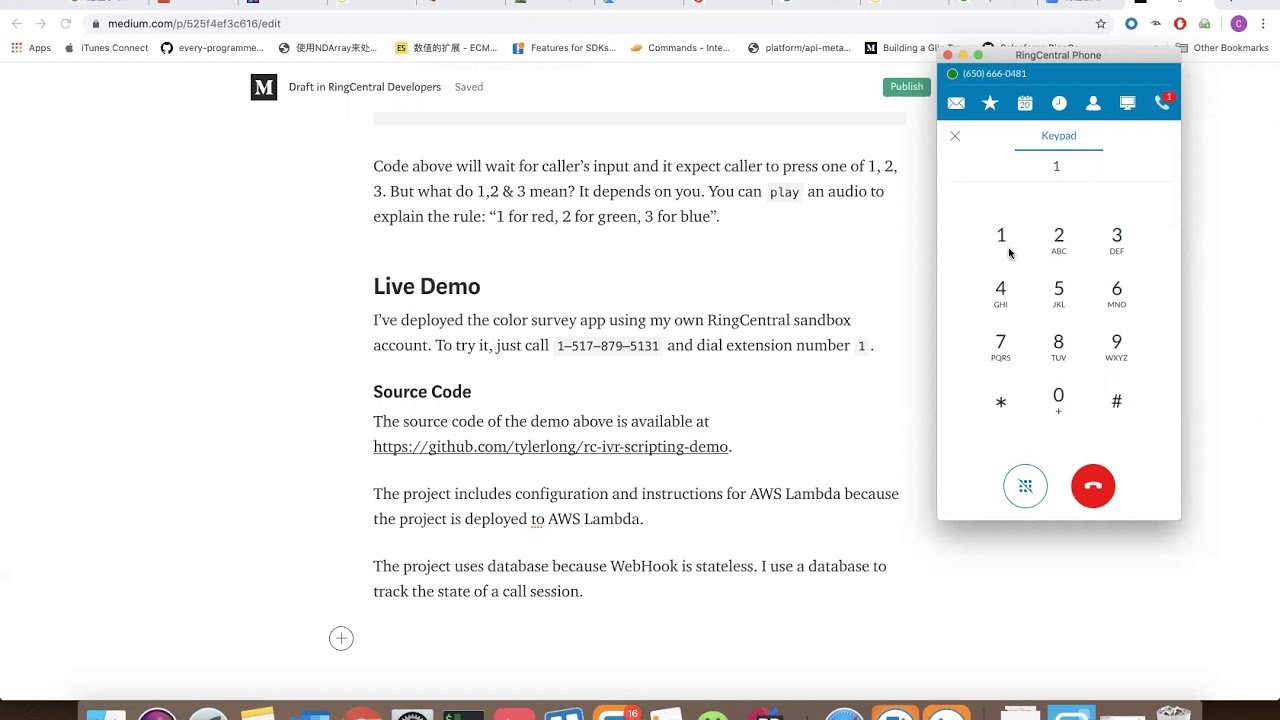Screen dimensions: 1280x720
Task: Bookmark page with star icon
Action: tap(1101, 23)
